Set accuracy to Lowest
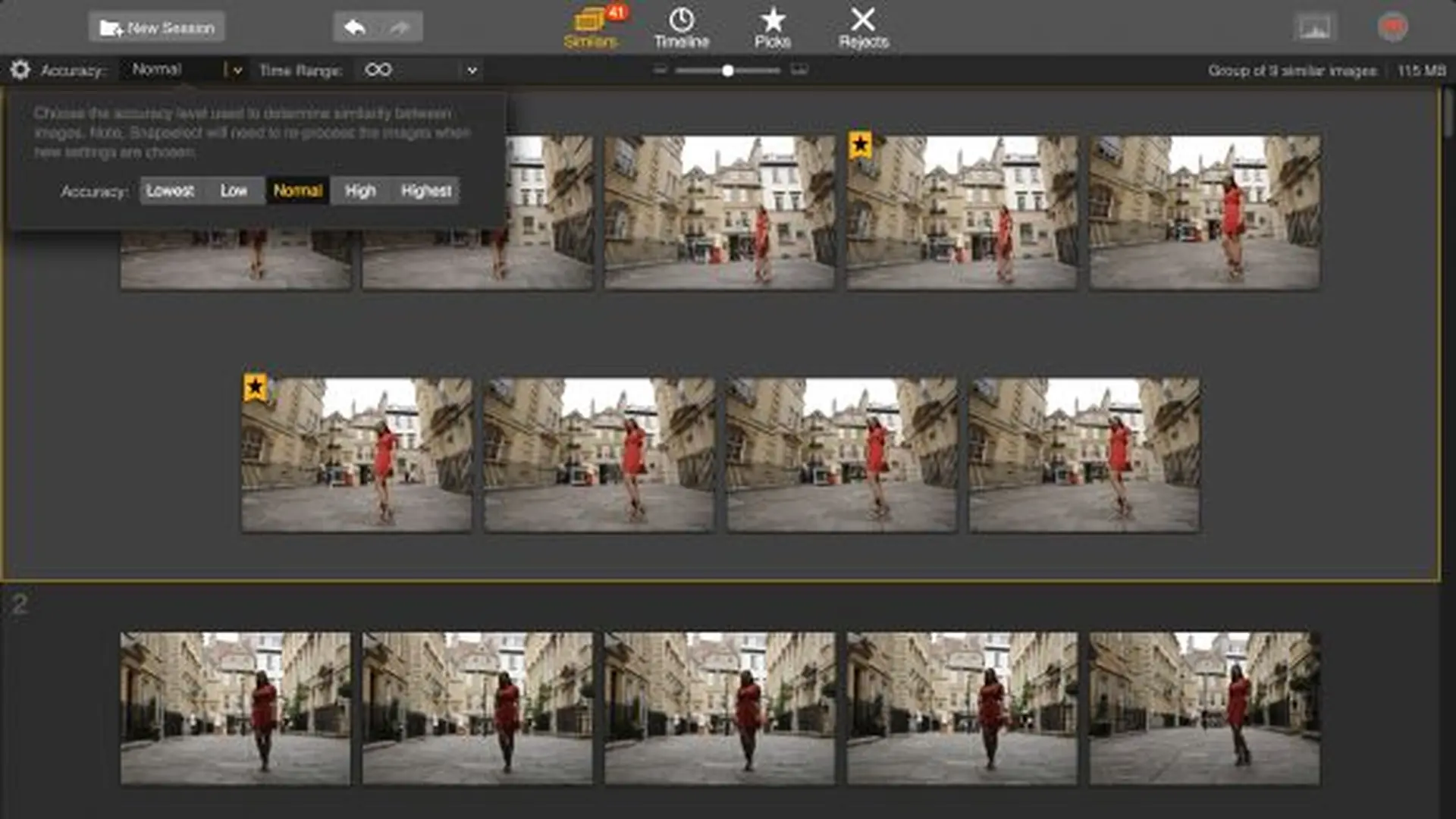1456x819 pixels. pos(171,191)
